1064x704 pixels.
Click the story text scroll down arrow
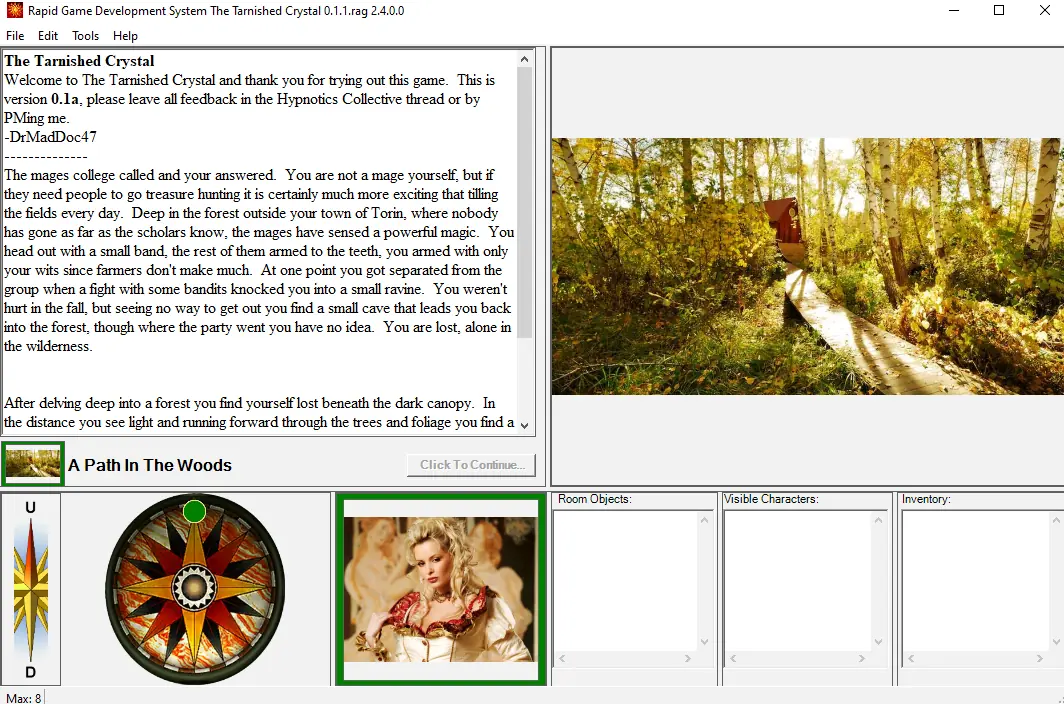(x=525, y=426)
